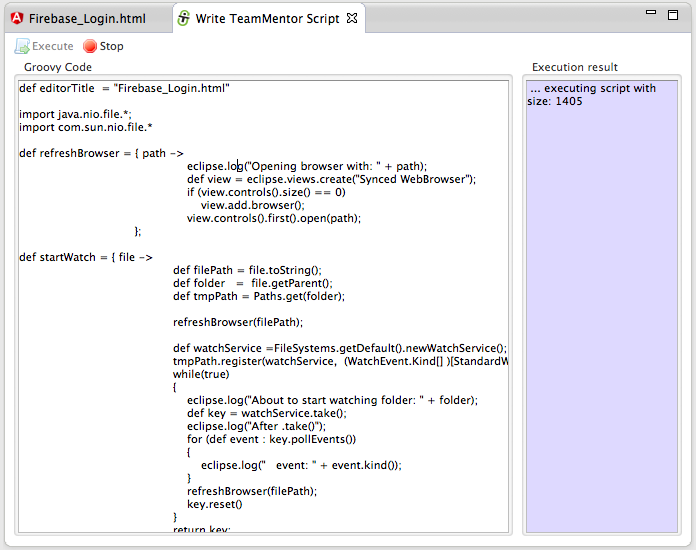
Task: Click the Execute script icon
Action: pos(22,46)
